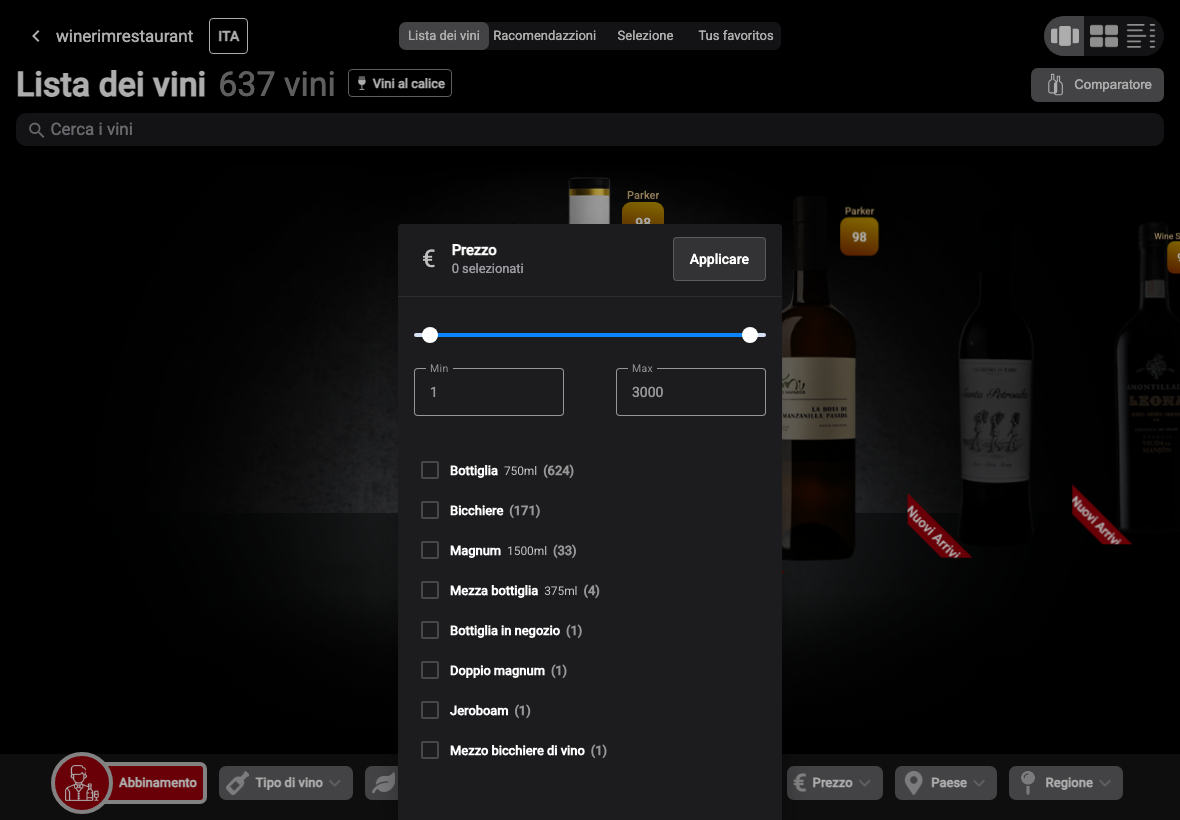Click the search magnifier icon

35,130
